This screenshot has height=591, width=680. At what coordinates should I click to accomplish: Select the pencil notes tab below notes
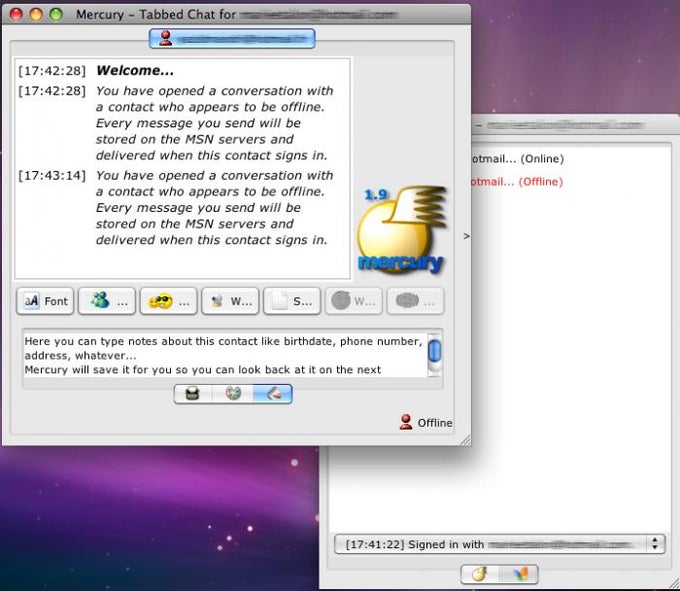[x=272, y=394]
